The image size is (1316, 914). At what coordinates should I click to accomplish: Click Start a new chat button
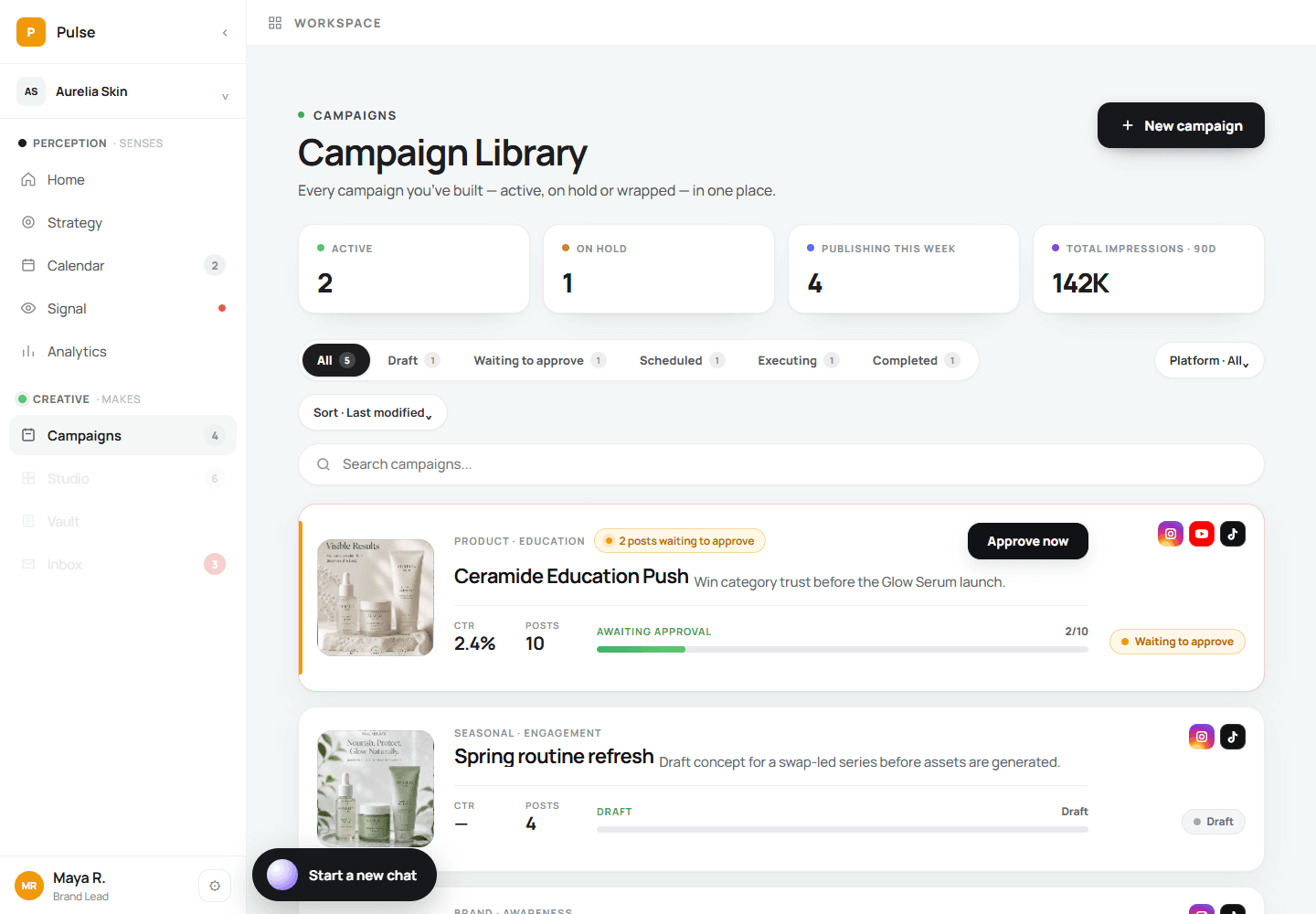(x=345, y=875)
